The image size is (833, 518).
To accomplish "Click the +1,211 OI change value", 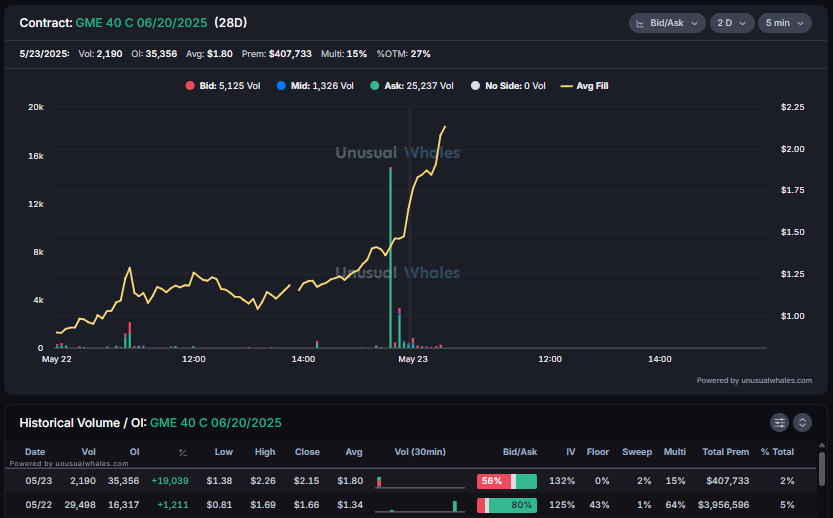I will tap(173, 505).
